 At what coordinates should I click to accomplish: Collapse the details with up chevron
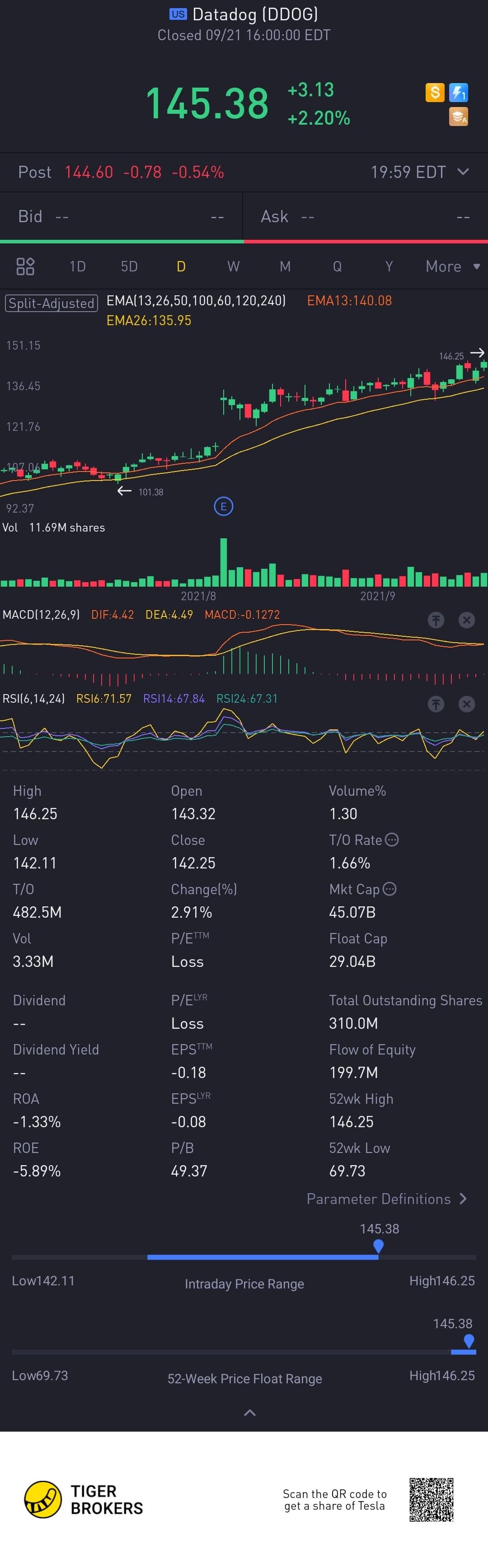click(x=250, y=1413)
